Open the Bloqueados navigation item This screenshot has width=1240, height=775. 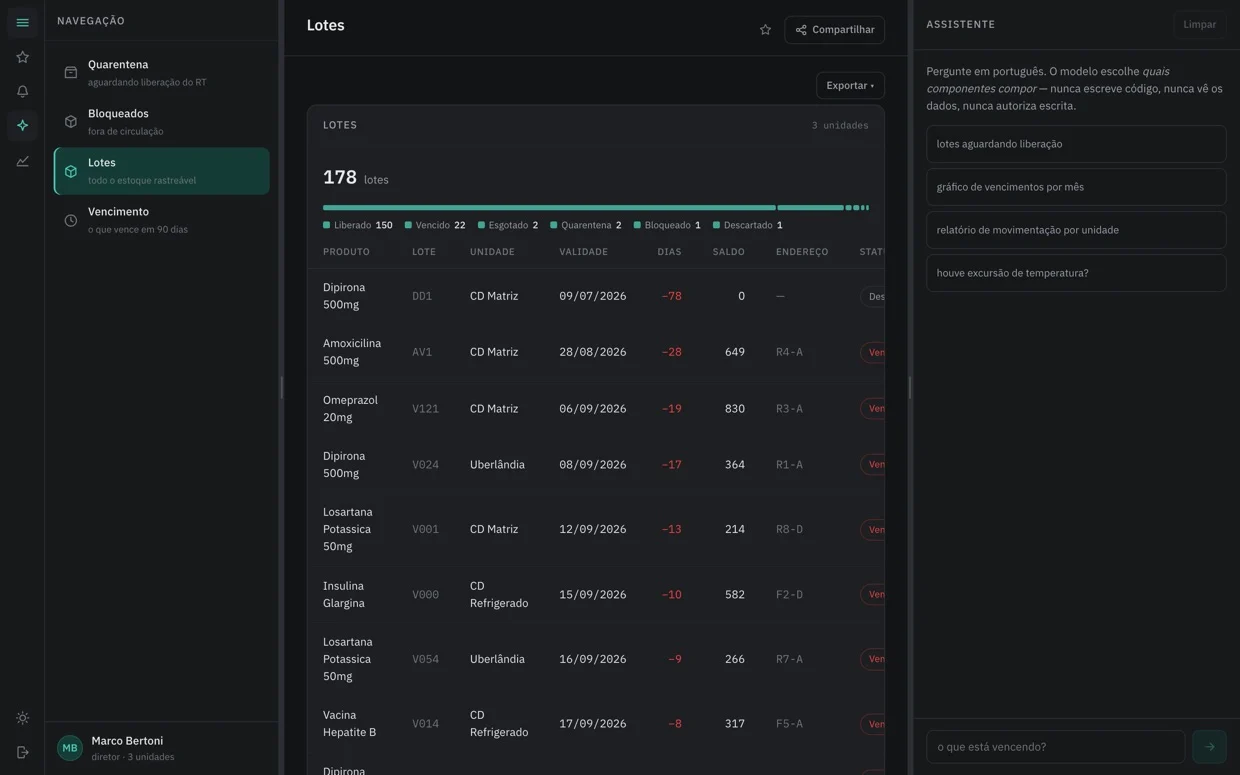point(162,122)
